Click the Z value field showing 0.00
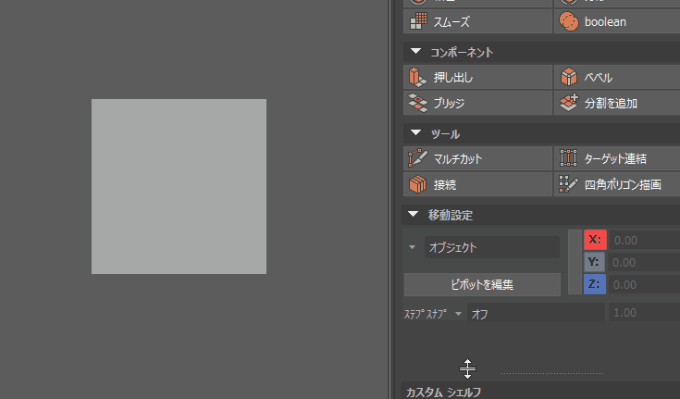The image size is (680, 399). [644, 285]
